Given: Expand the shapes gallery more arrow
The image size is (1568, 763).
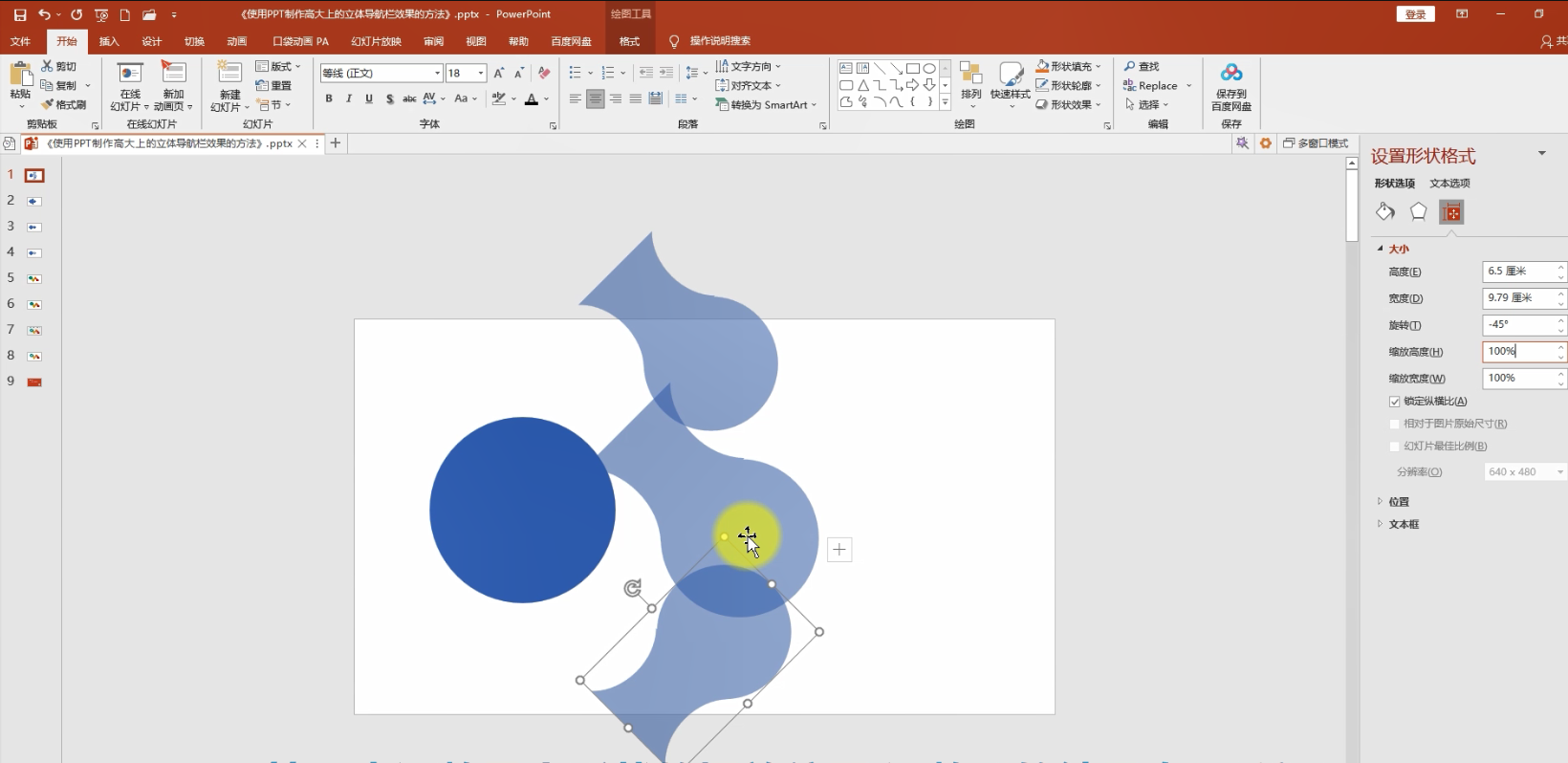Looking at the screenshot, I should pos(946,102).
